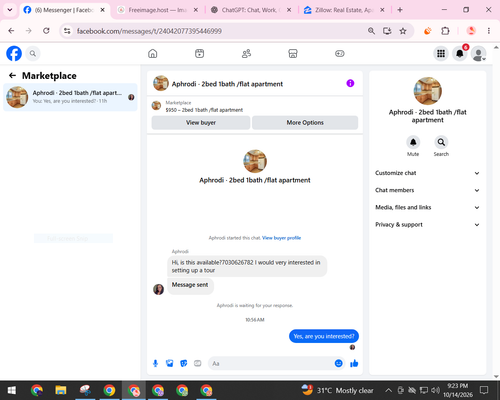
Task: Open Chrome three-dot menu
Action: [x=489, y=31]
